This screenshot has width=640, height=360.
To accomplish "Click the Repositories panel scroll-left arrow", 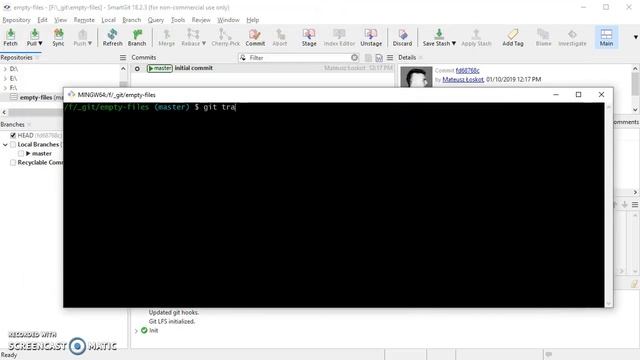I will pos(4,112).
